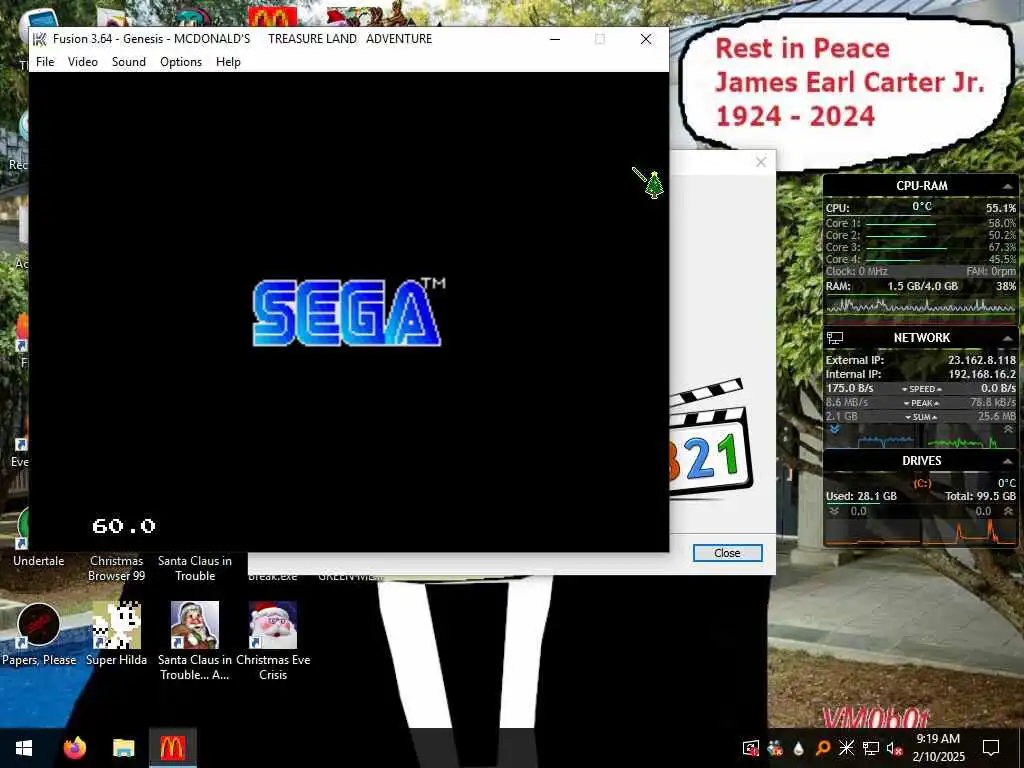Click the network monitor icon beside NETWORK
This screenshot has height=768, width=1024.
pyautogui.click(x=835, y=338)
